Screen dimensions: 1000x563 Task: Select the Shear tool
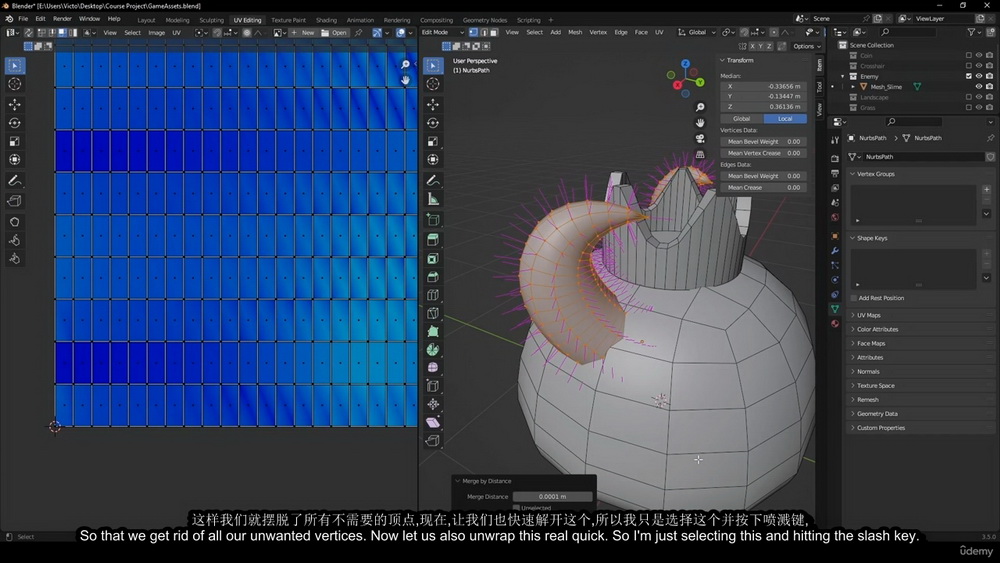click(x=433, y=422)
